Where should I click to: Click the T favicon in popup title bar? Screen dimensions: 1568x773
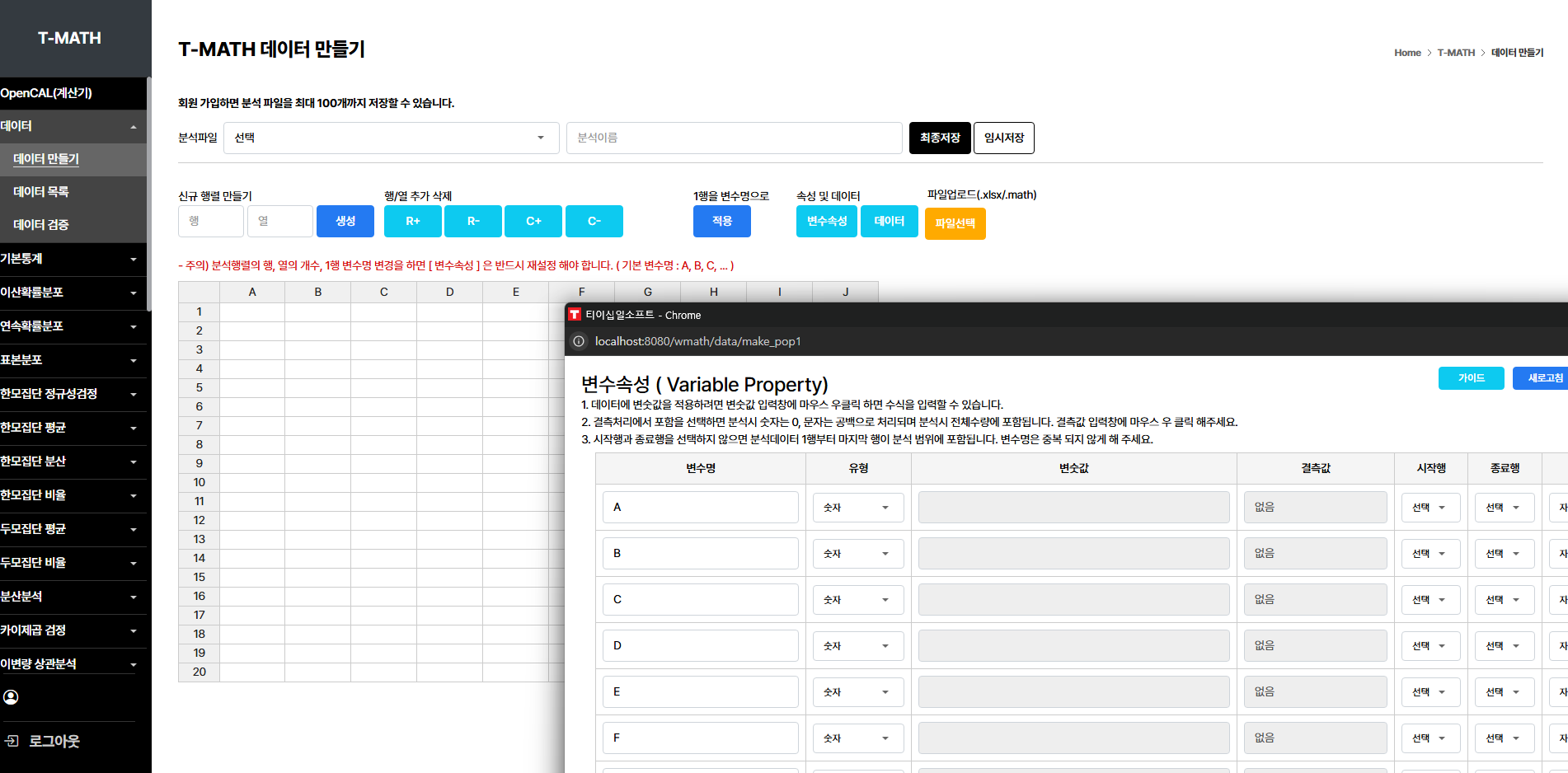[x=575, y=315]
